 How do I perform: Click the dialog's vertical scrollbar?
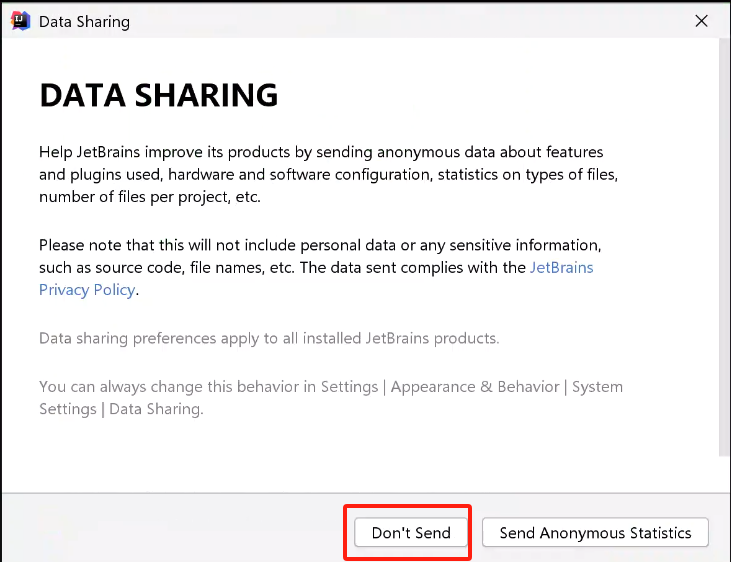[x=724, y=247]
